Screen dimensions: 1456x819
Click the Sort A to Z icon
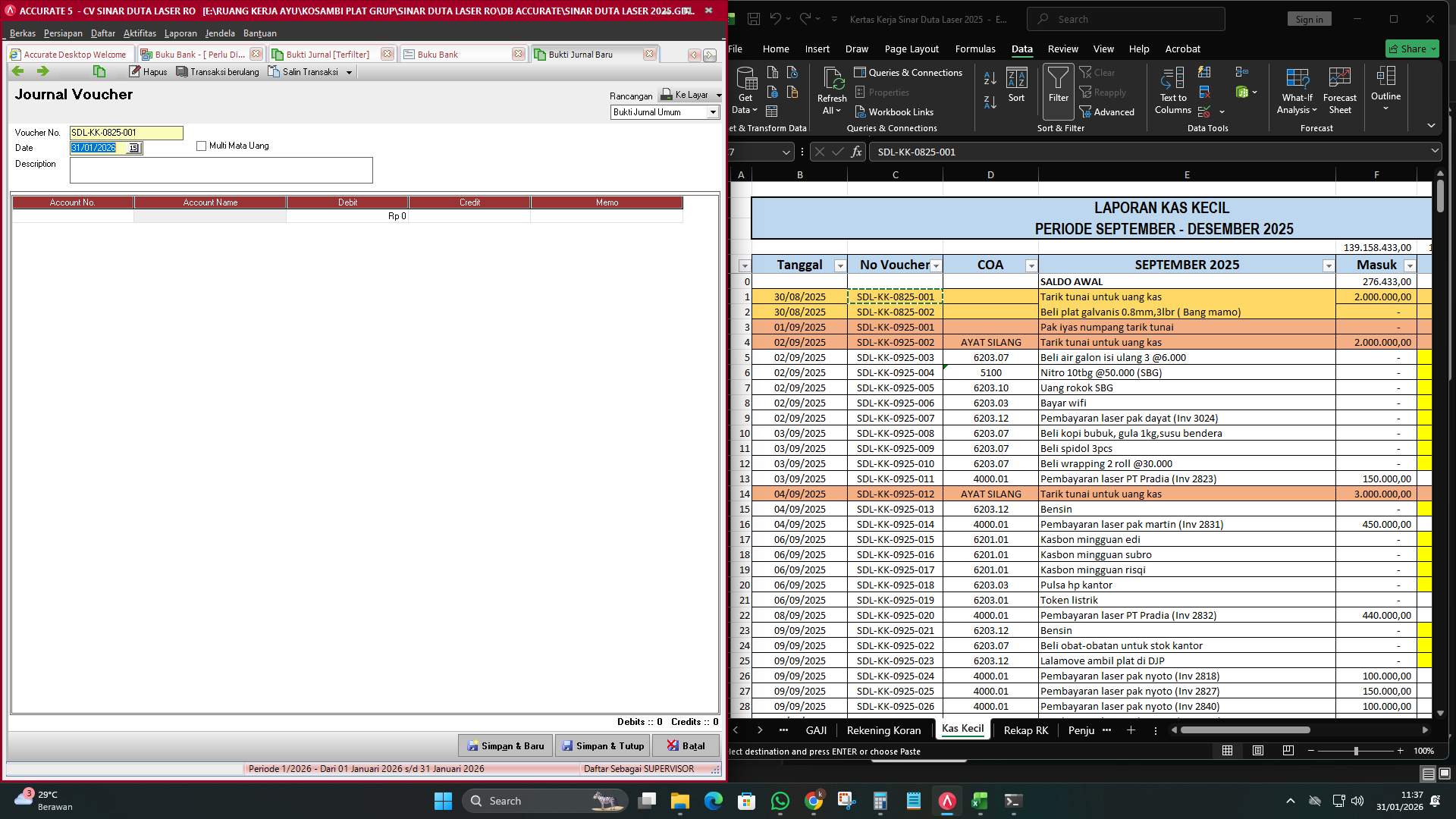[989, 77]
